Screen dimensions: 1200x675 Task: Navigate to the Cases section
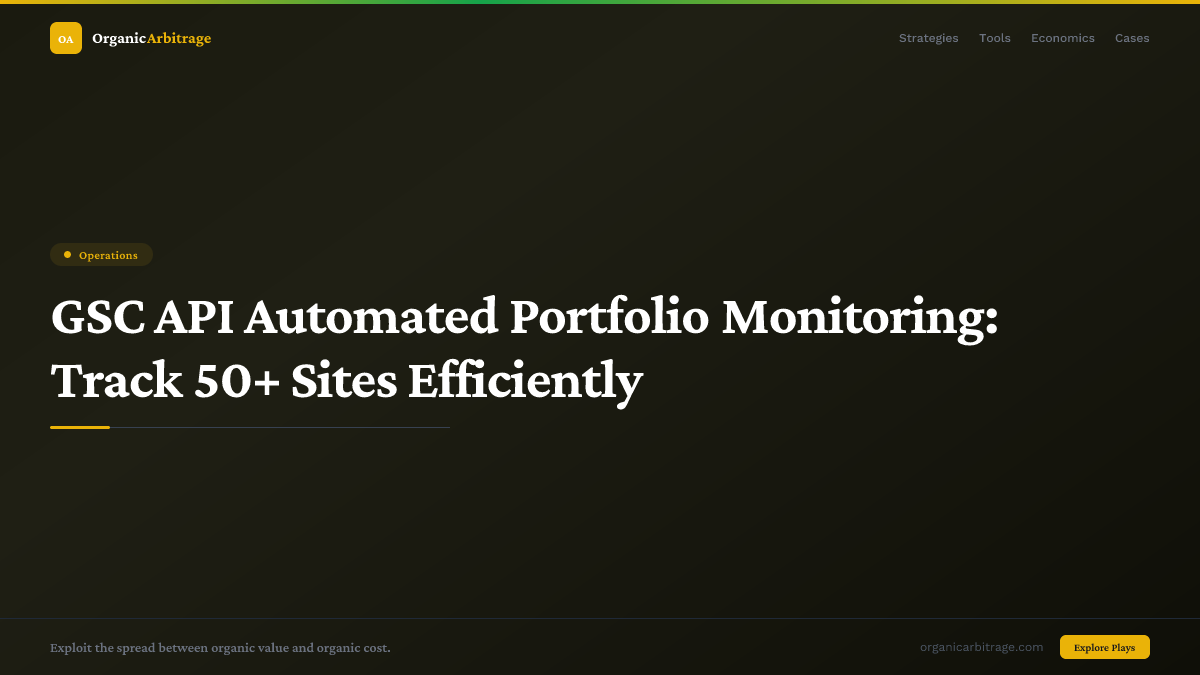1132,38
